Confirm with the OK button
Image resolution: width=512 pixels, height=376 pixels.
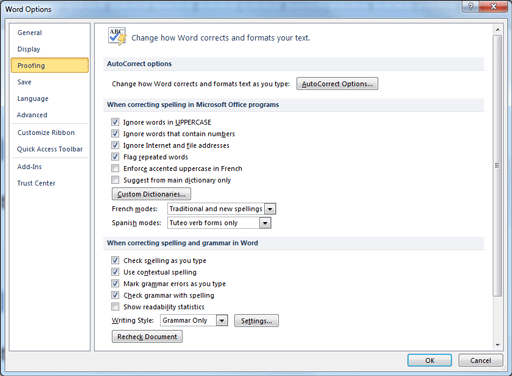pos(429,360)
